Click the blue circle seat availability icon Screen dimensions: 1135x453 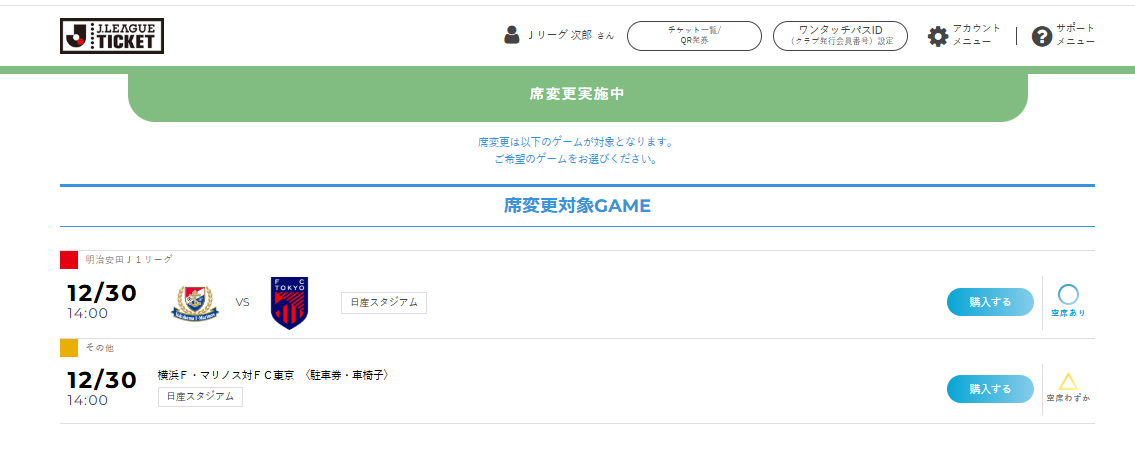click(x=1068, y=295)
